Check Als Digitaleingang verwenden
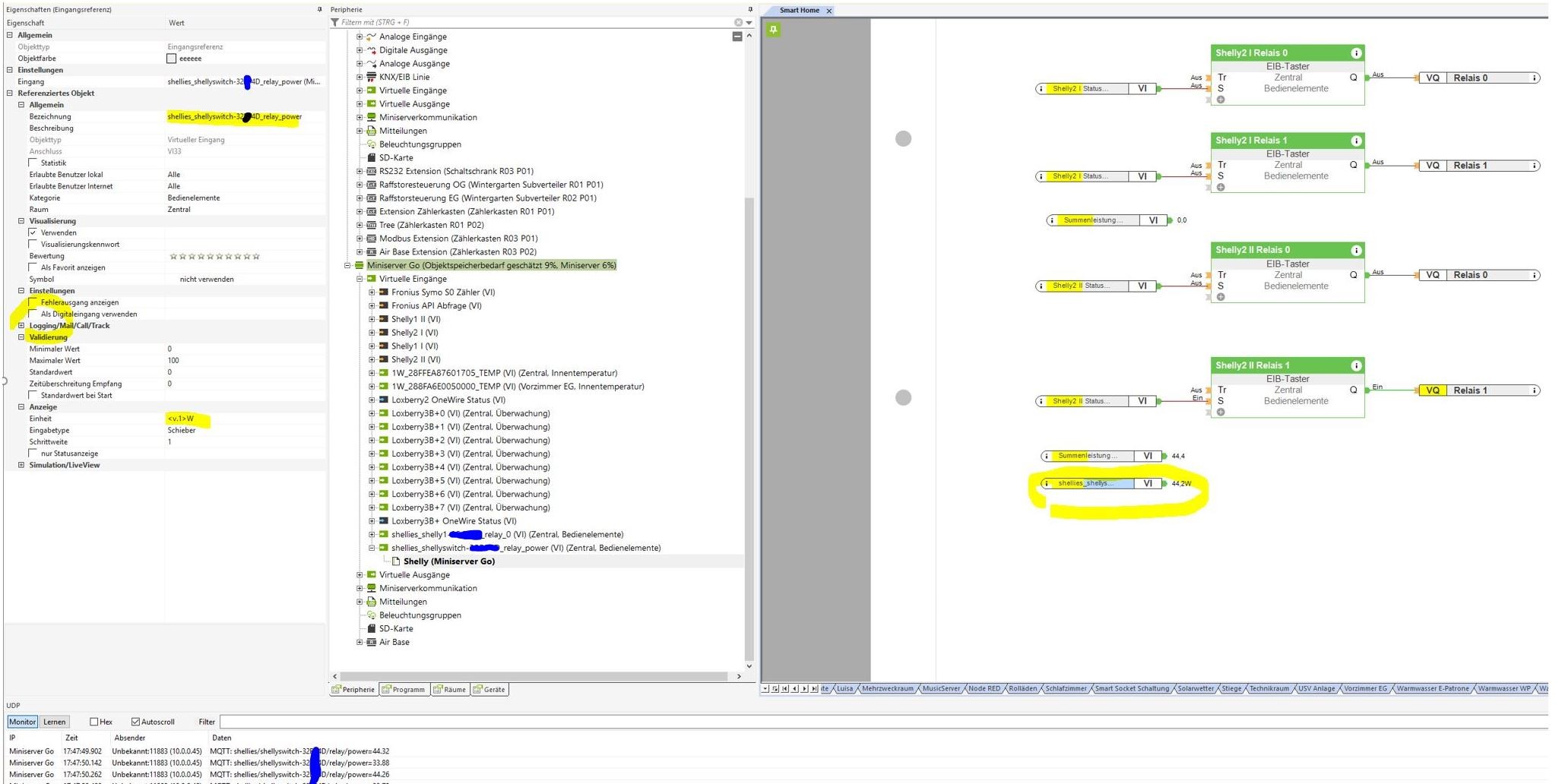The width and height of the screenshot is (1562, 784). pyautogui.click(x=33, y=314)
